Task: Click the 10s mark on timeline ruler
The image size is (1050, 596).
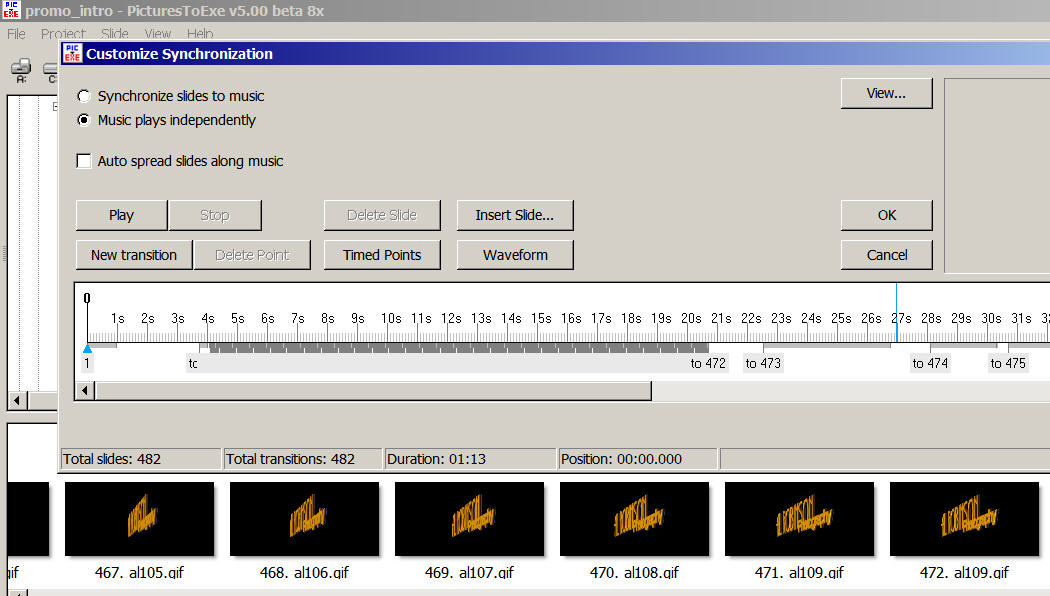Action: [x=391, y=319]
